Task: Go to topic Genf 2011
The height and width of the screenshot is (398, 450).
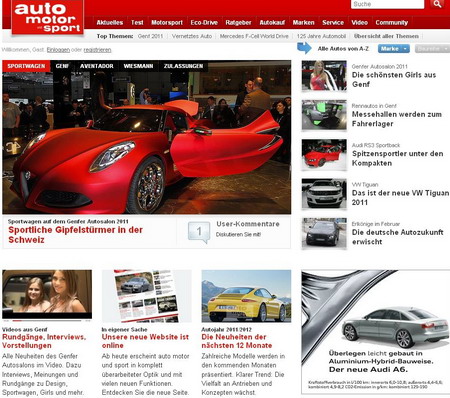Action: [150, 36]
